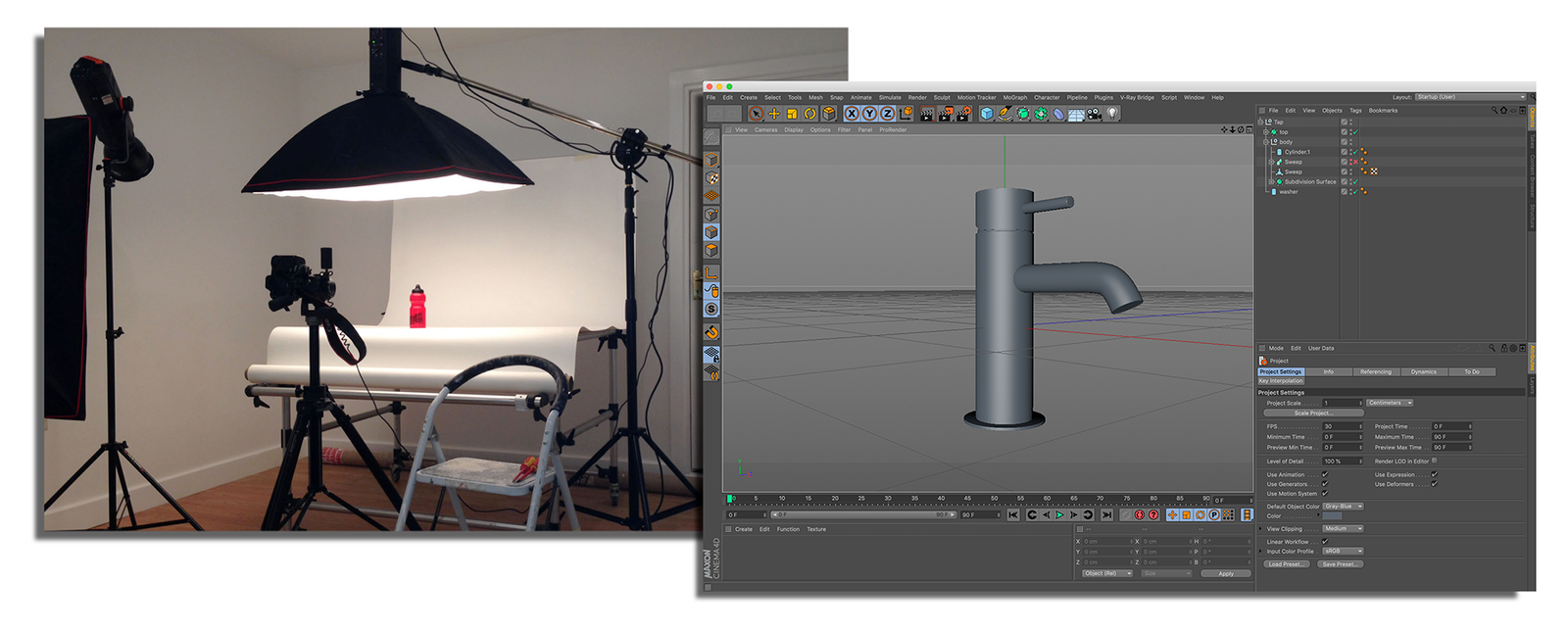
Task: Open the MoGraph menu
Action: [1015, 98]
